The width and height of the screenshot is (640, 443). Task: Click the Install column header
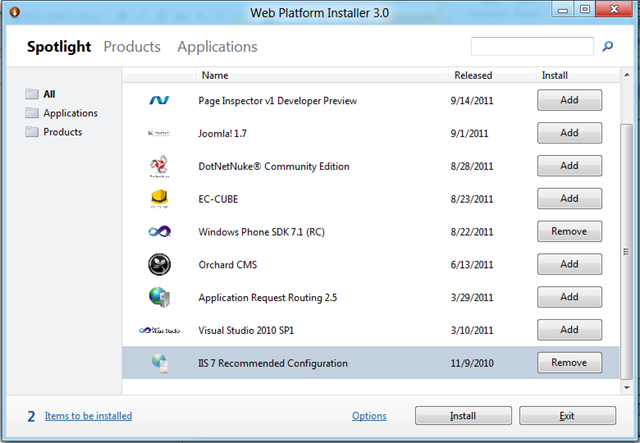[x=578, y=75]
